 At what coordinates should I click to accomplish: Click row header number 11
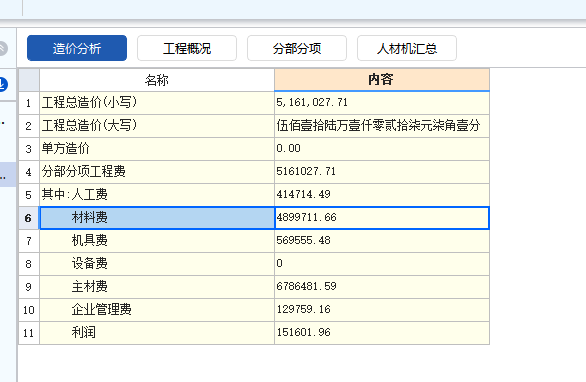click(29, 333)
